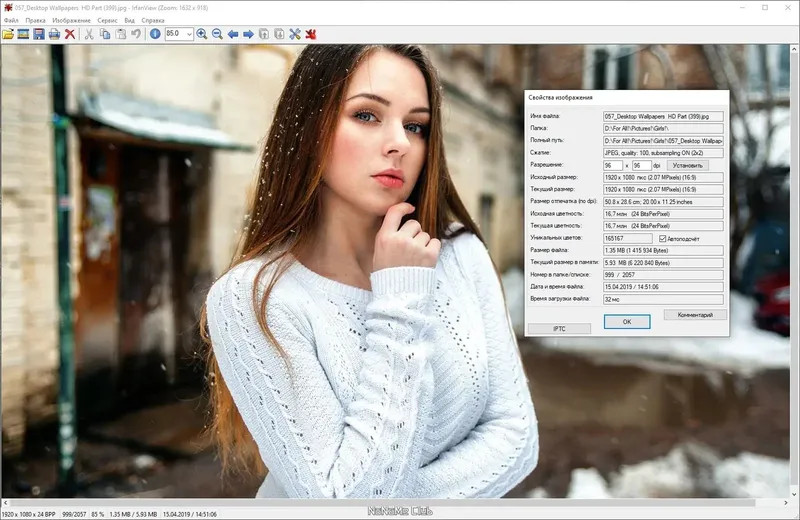The width and height of the screenshot is (800, 520).
Task: Open the Изображение menu
Action: tap(71, 20)
